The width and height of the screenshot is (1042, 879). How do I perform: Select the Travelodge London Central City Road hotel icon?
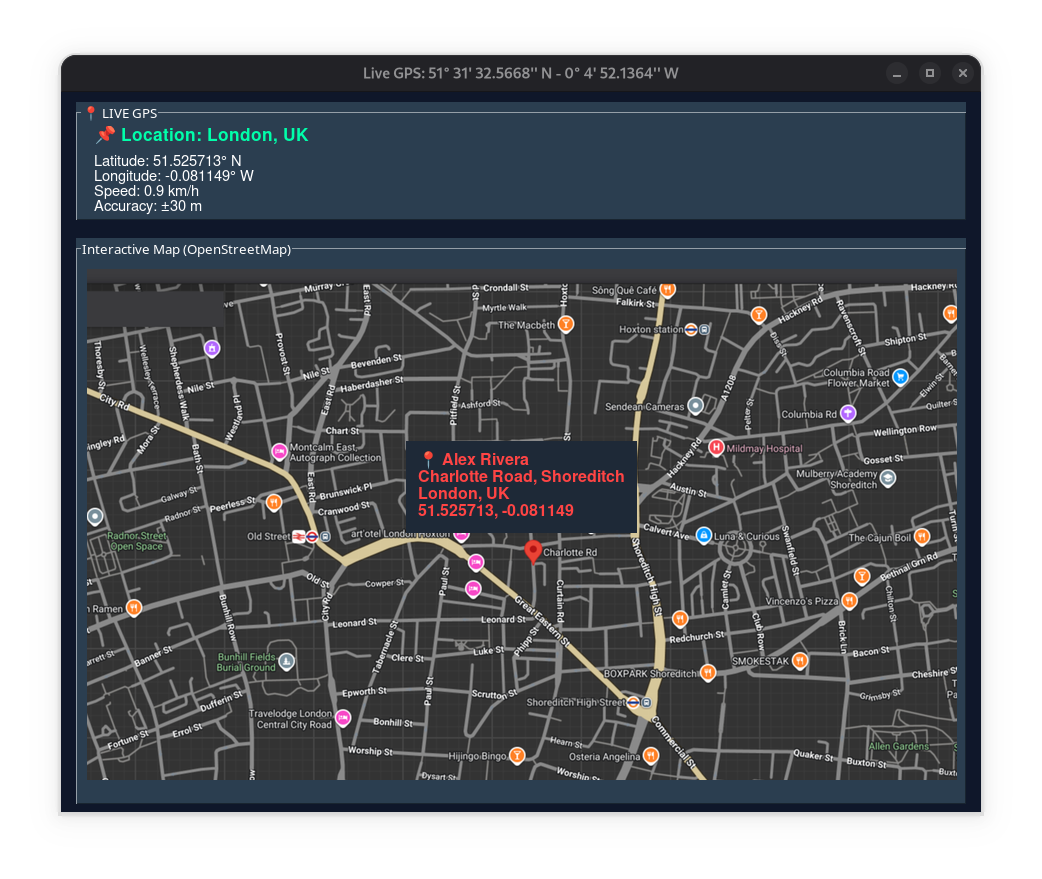pos(343,718)
